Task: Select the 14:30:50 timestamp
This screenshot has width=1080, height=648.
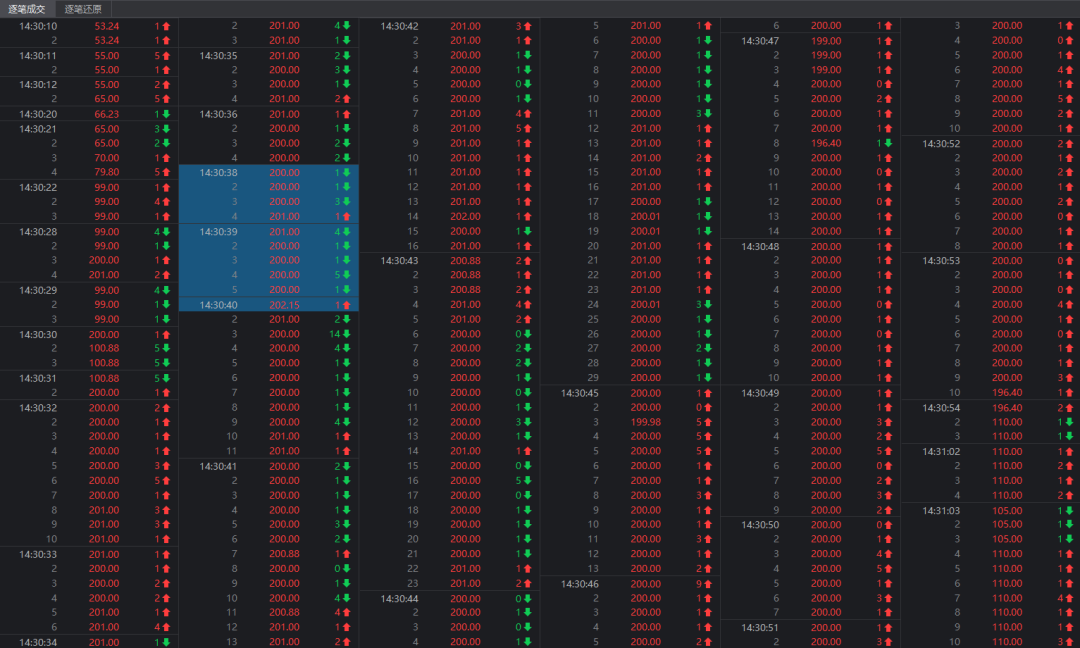Action: coord(760,525)
